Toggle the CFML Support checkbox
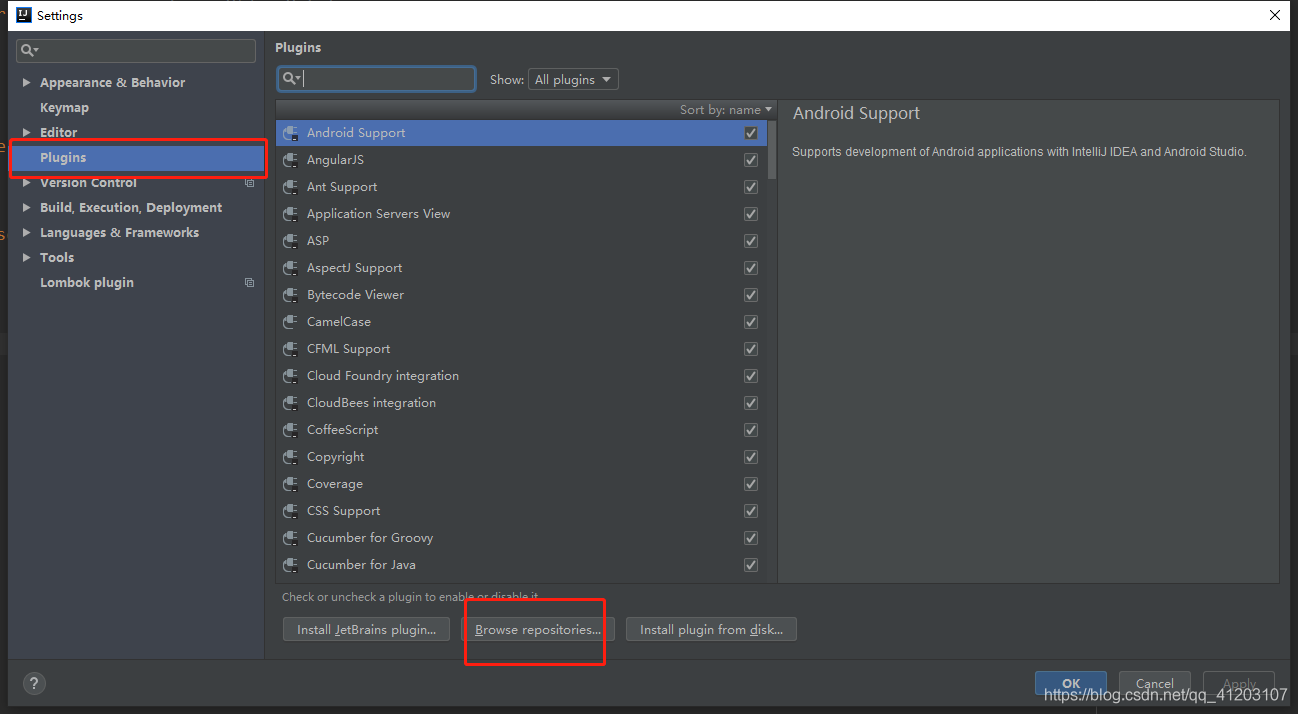The width and height of the screenshot is (1298, 714). (751, 349)
